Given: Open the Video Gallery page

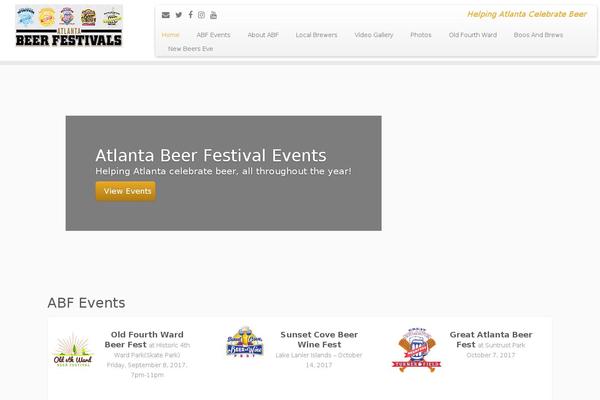Looking at the screenshot, I should click(x=373, y=35).
